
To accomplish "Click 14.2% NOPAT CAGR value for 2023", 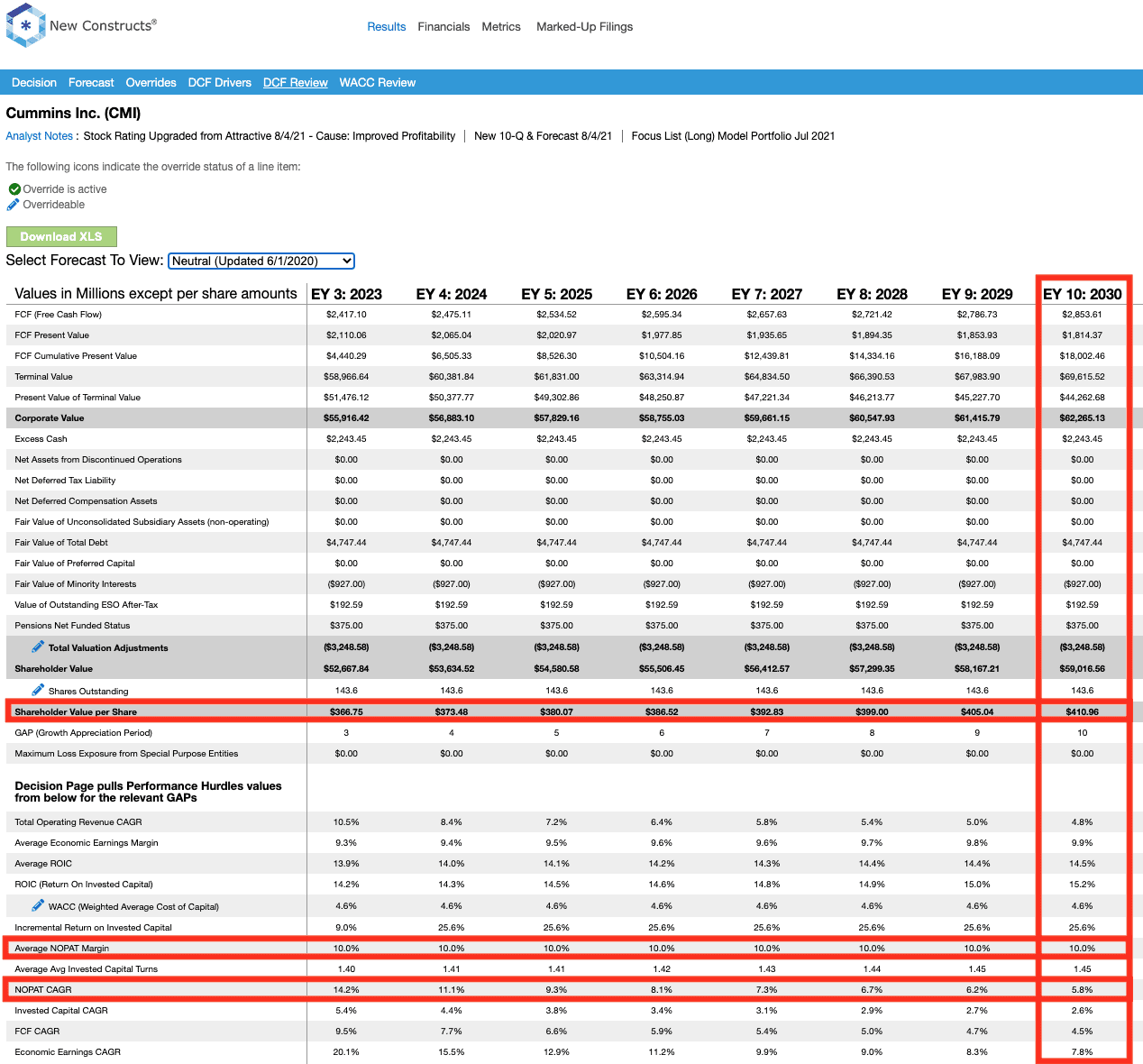I will pos(346,990).
